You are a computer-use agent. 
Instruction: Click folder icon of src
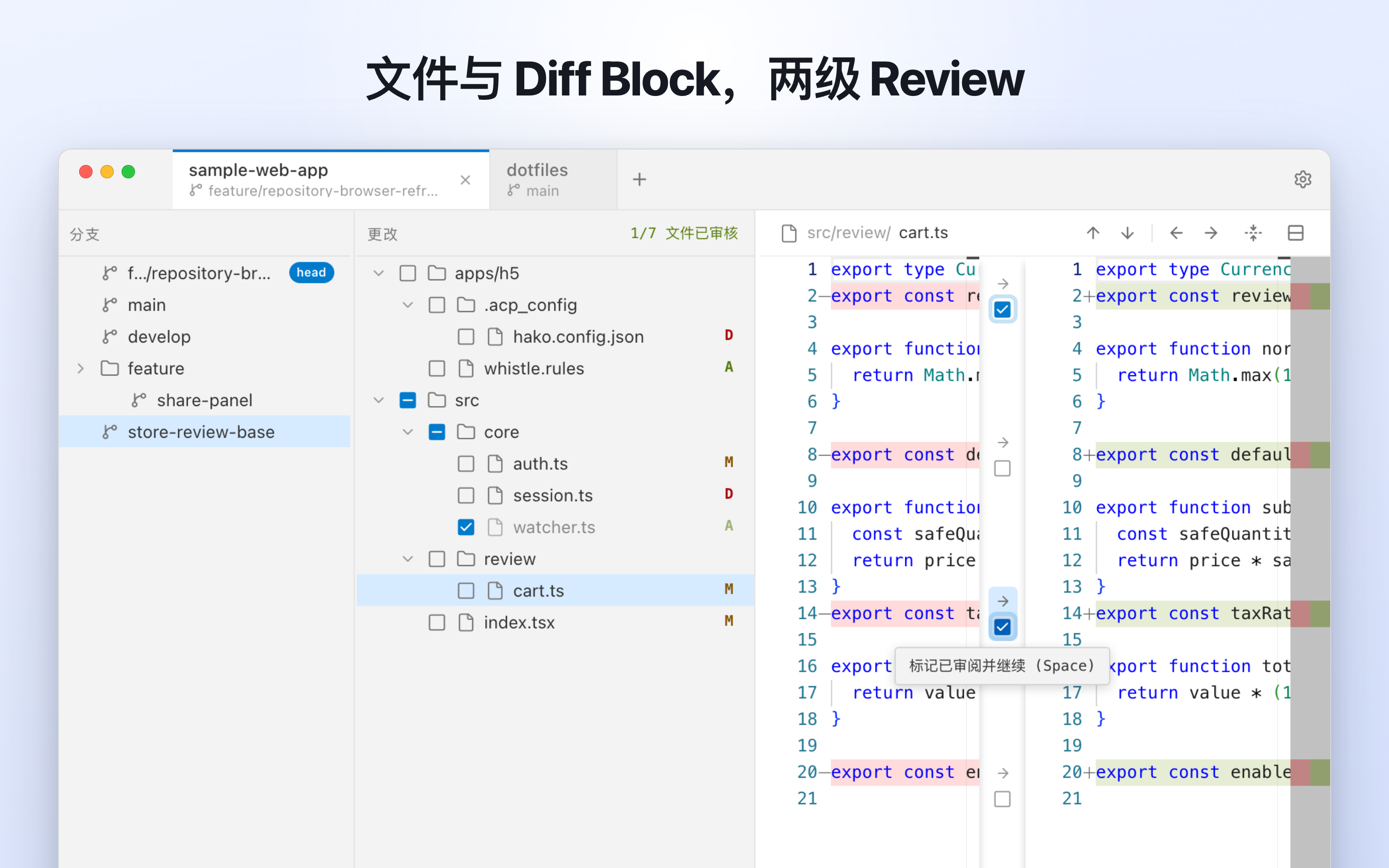(437, 400)
